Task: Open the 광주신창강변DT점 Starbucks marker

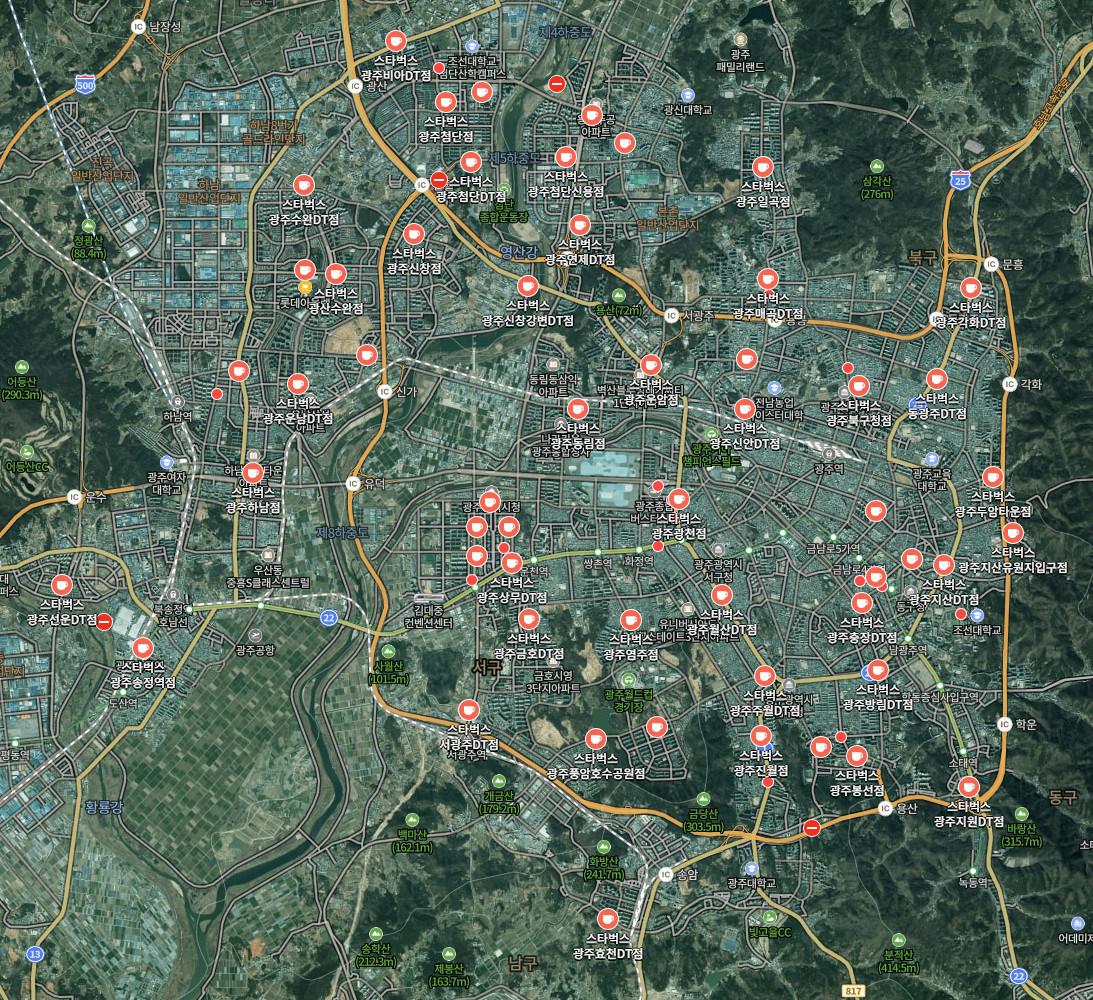Action: (527, 286)
